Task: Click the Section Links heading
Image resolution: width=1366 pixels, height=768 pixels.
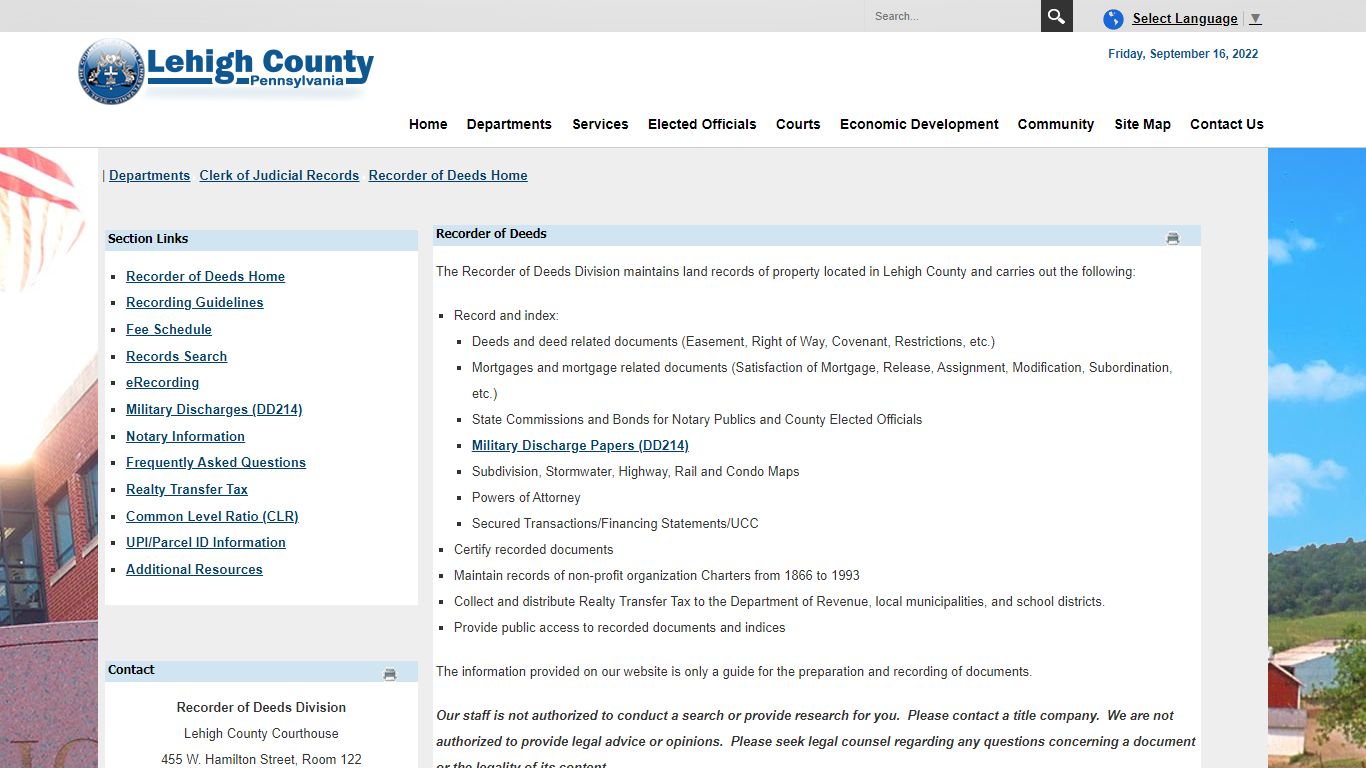Action: point(148,239)
